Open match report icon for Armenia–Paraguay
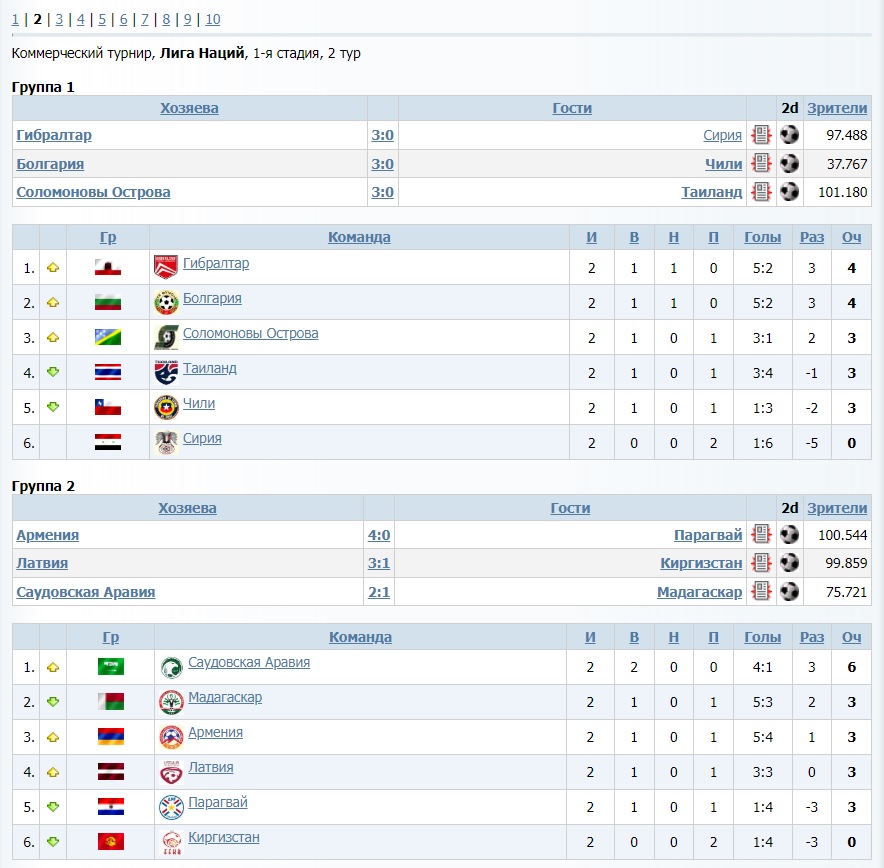The image size is (884, 868). pos(761,535)
